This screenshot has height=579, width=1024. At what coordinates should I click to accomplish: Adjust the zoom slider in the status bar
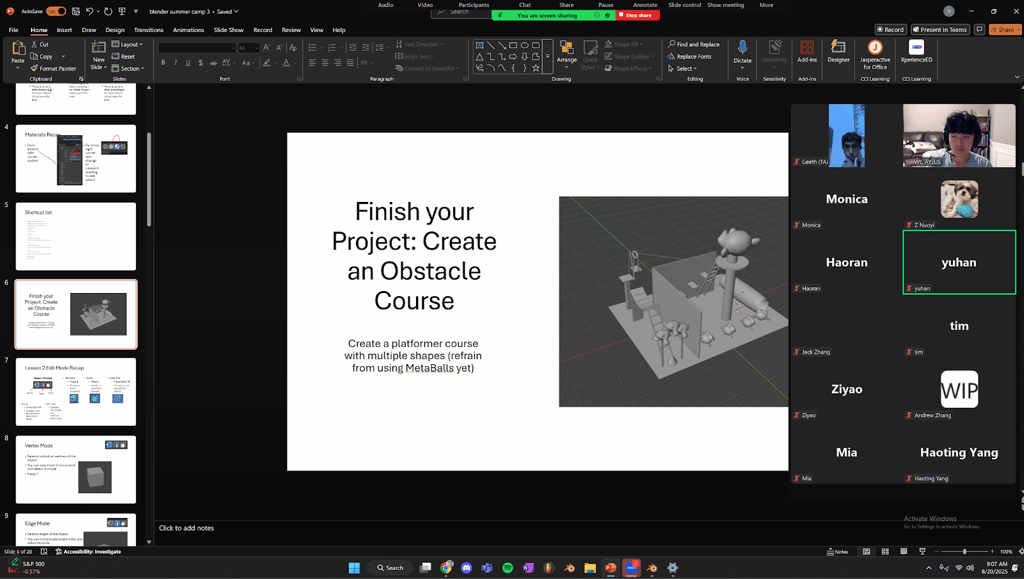(964, 551)
